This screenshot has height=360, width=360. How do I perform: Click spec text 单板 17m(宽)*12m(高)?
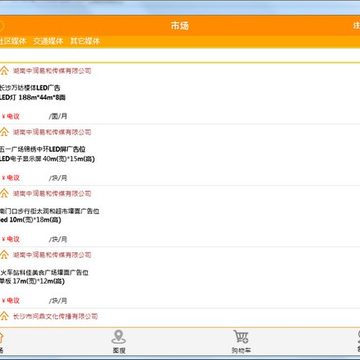click(x=32, y=281)
